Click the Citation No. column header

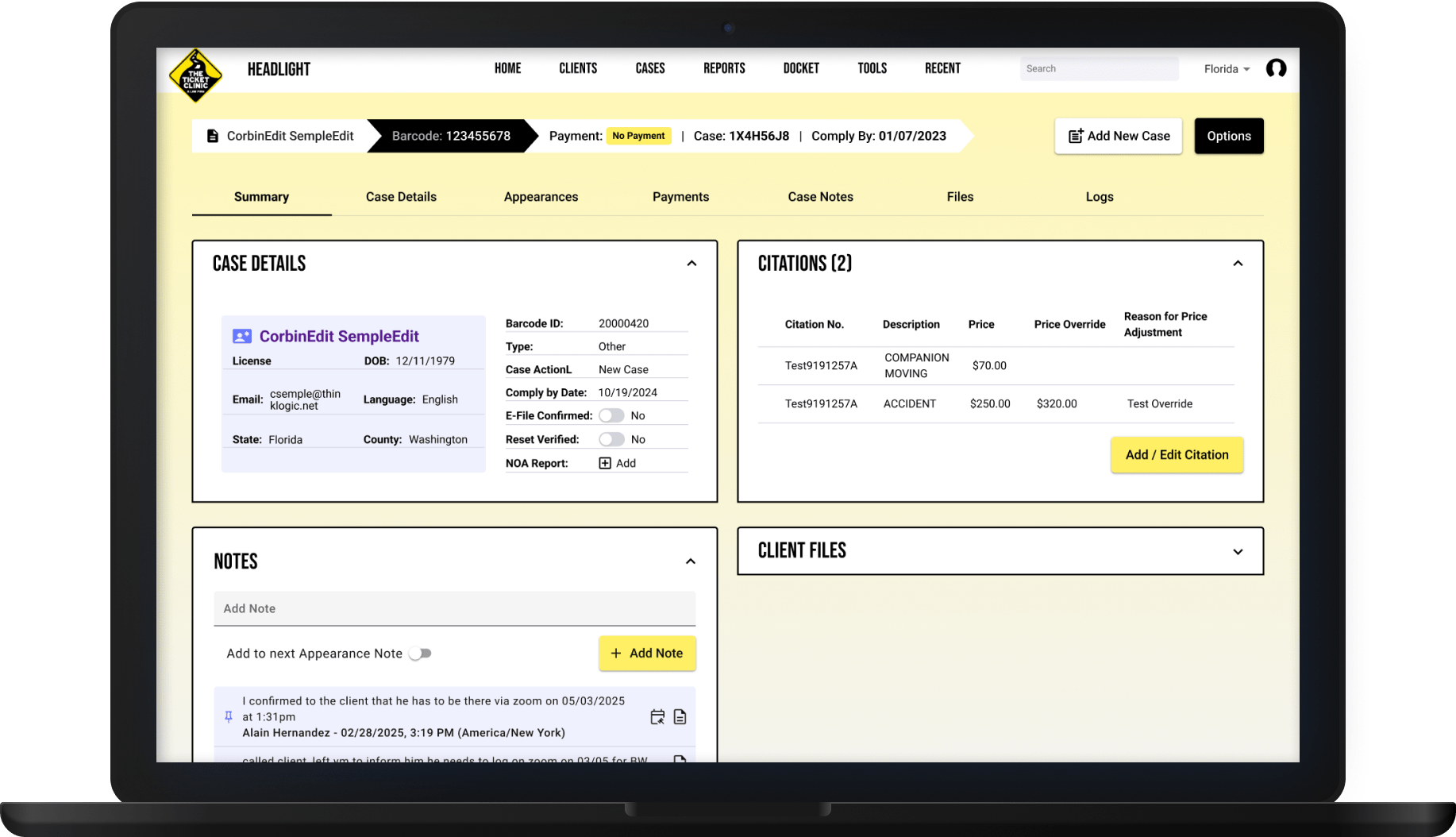pos(814,324)
